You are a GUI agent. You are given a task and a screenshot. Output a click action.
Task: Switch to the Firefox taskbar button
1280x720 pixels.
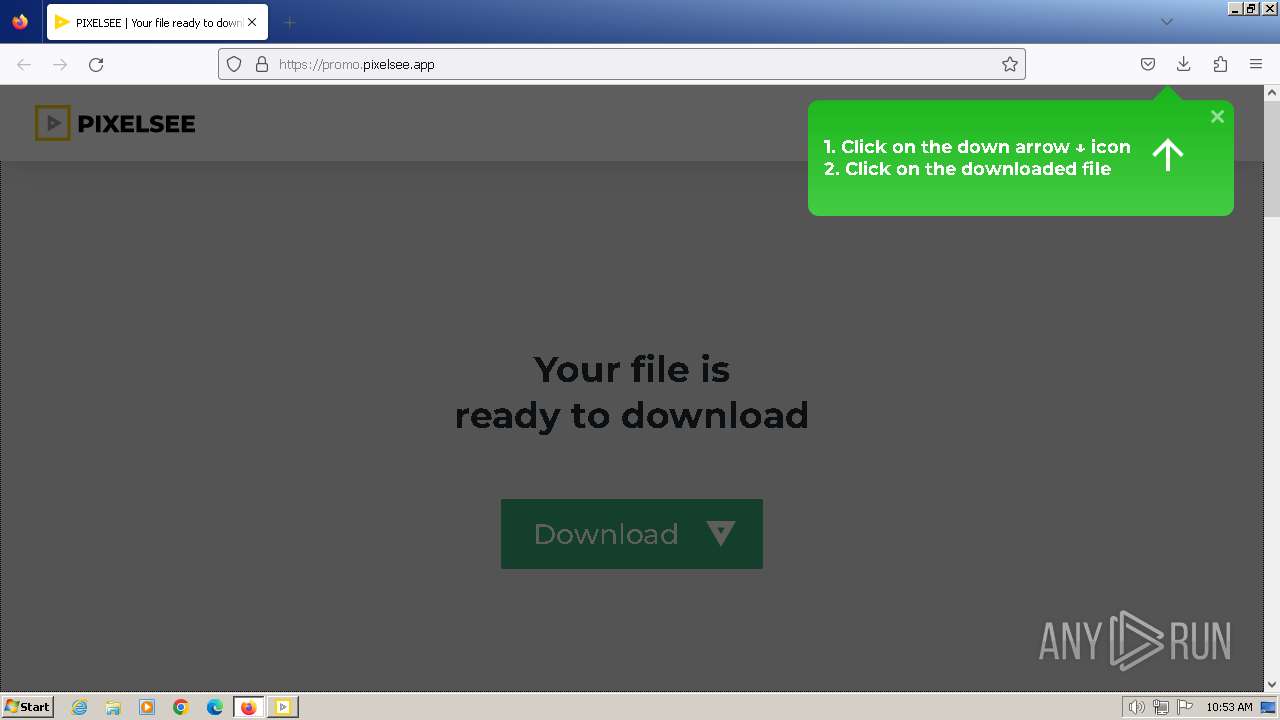pyautogui.click(x=249, y=707)
